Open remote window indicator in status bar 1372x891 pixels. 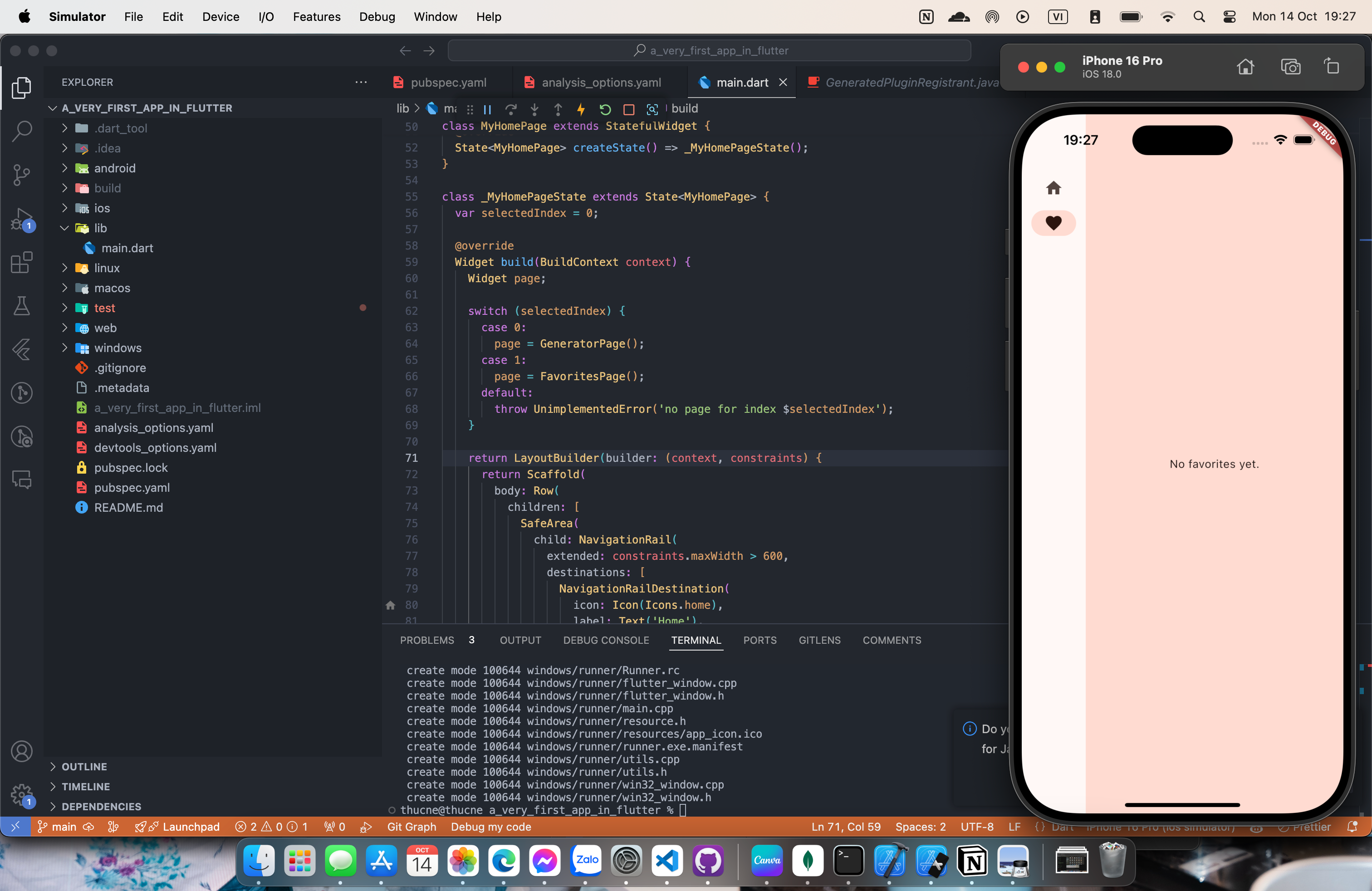tap(15, 827)
